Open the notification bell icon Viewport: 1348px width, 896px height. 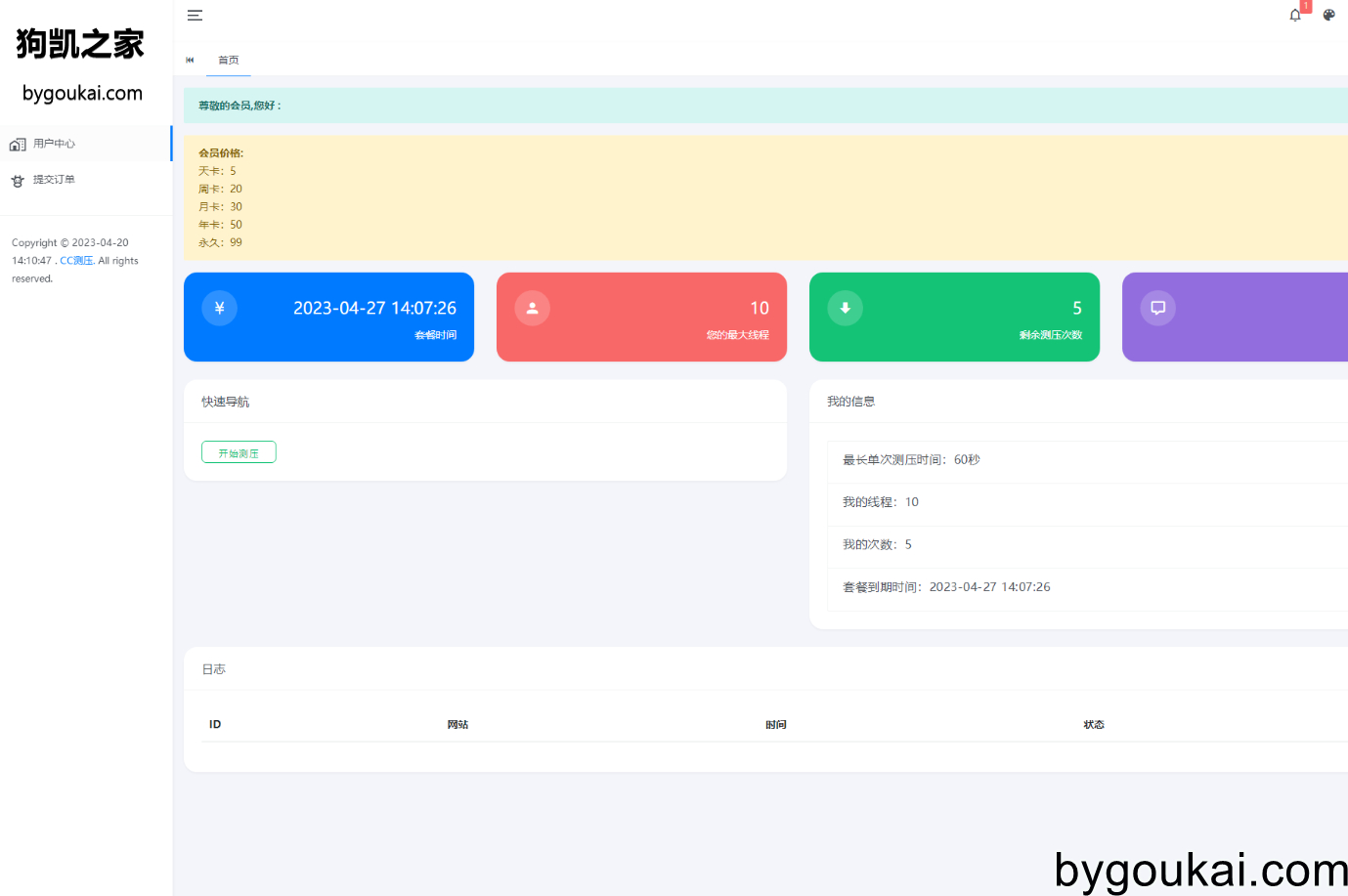tap(1295, 15)
